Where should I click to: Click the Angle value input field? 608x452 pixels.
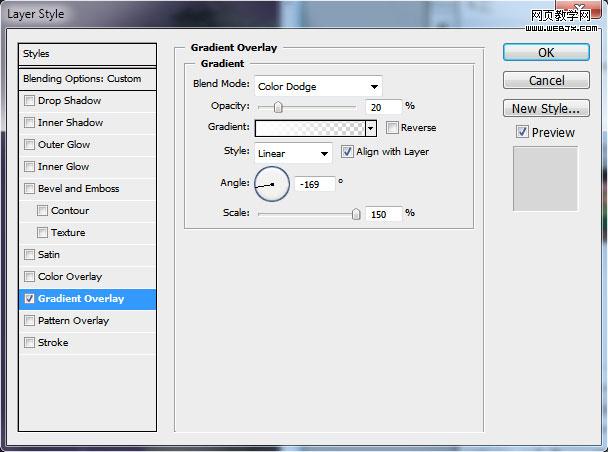[x=314, y=184]
